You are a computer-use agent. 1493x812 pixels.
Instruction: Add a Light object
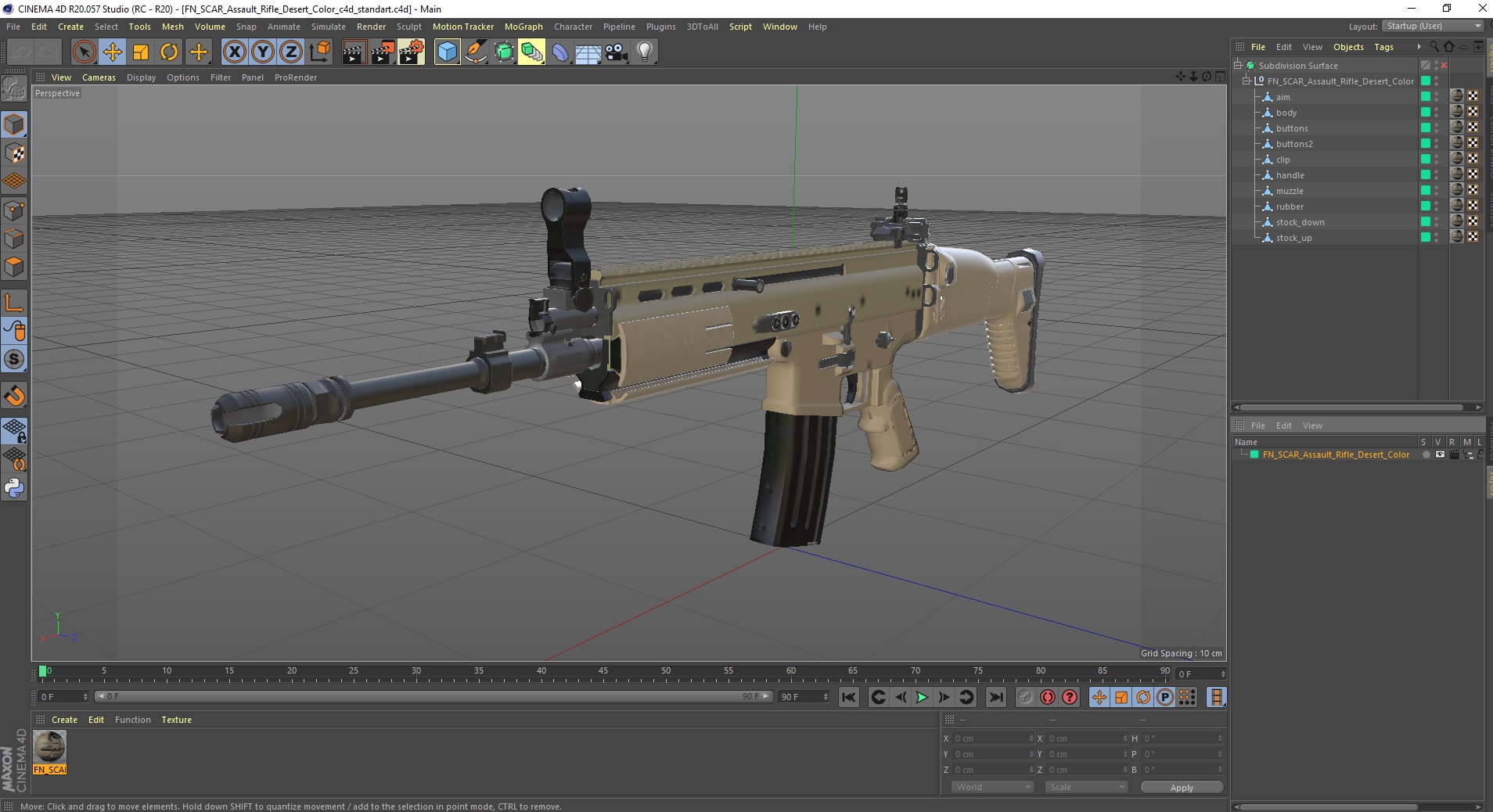tap(645, 52)
